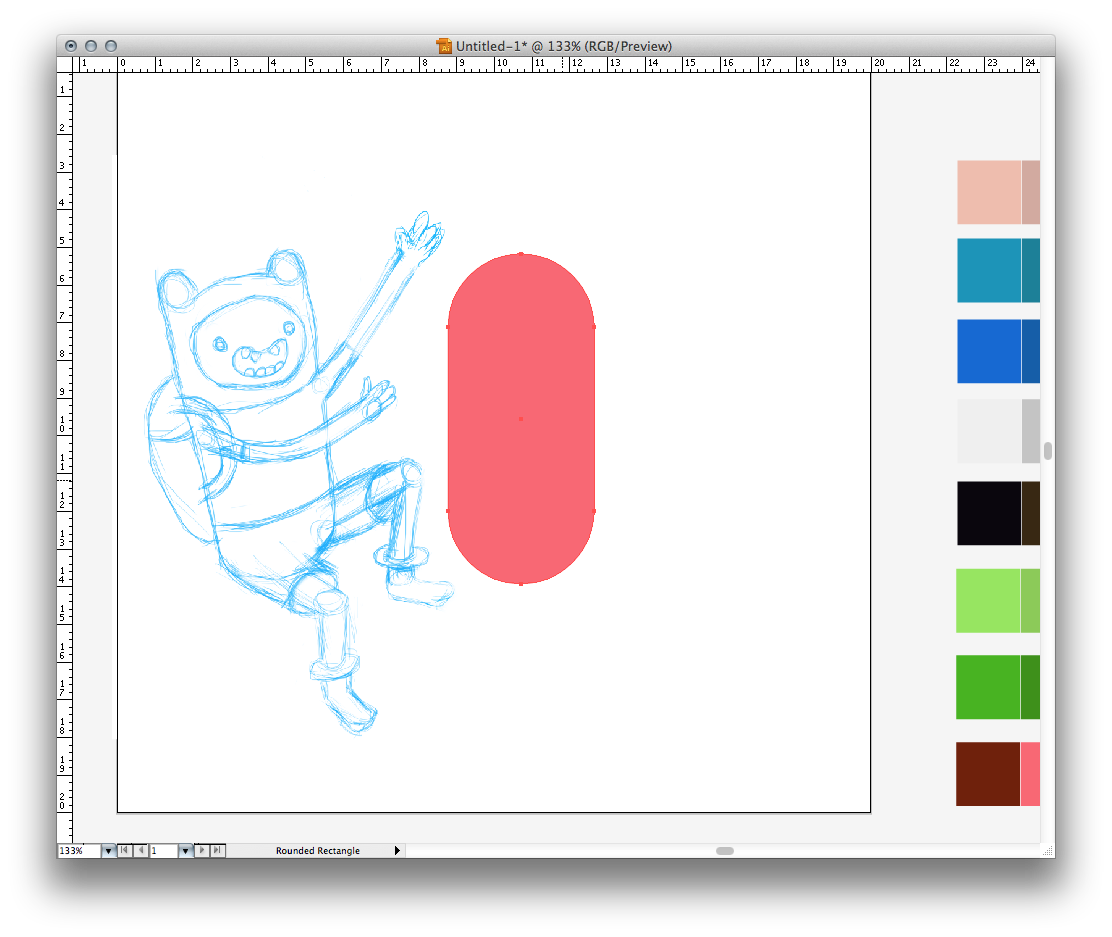The width and height of the screenshot is (1112, 937).
Task: Pick the bright blue color swatch
Action: [988, 351]
